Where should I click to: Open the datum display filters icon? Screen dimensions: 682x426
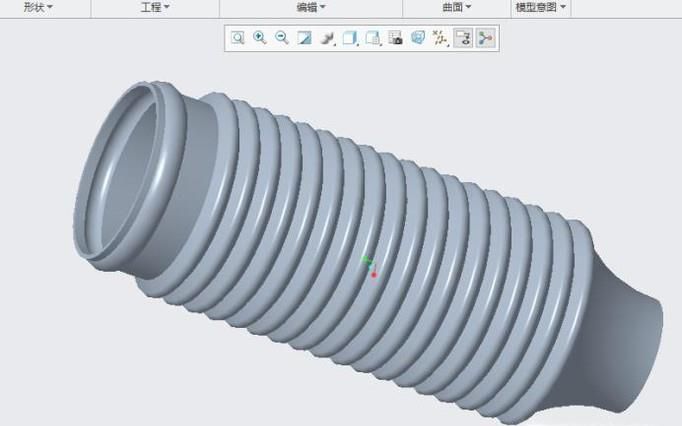[440, 38]
